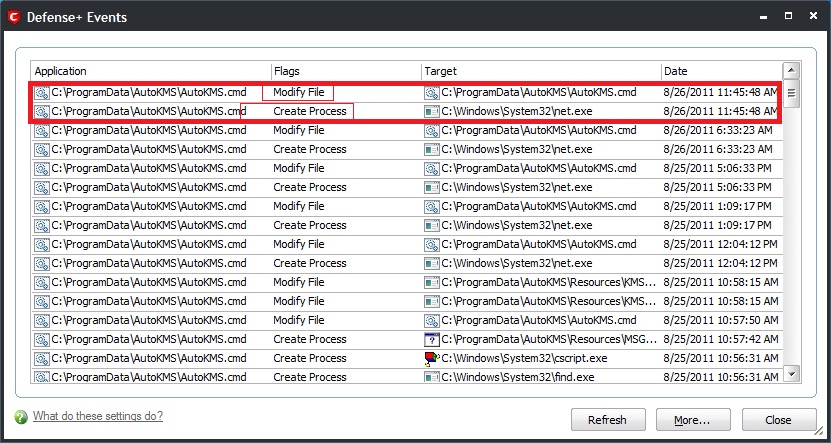Image resolution: width=831 pixels, height=443 pixels.
Task: Click the colorful cscript.exe target icon
Action: (432, 359)
